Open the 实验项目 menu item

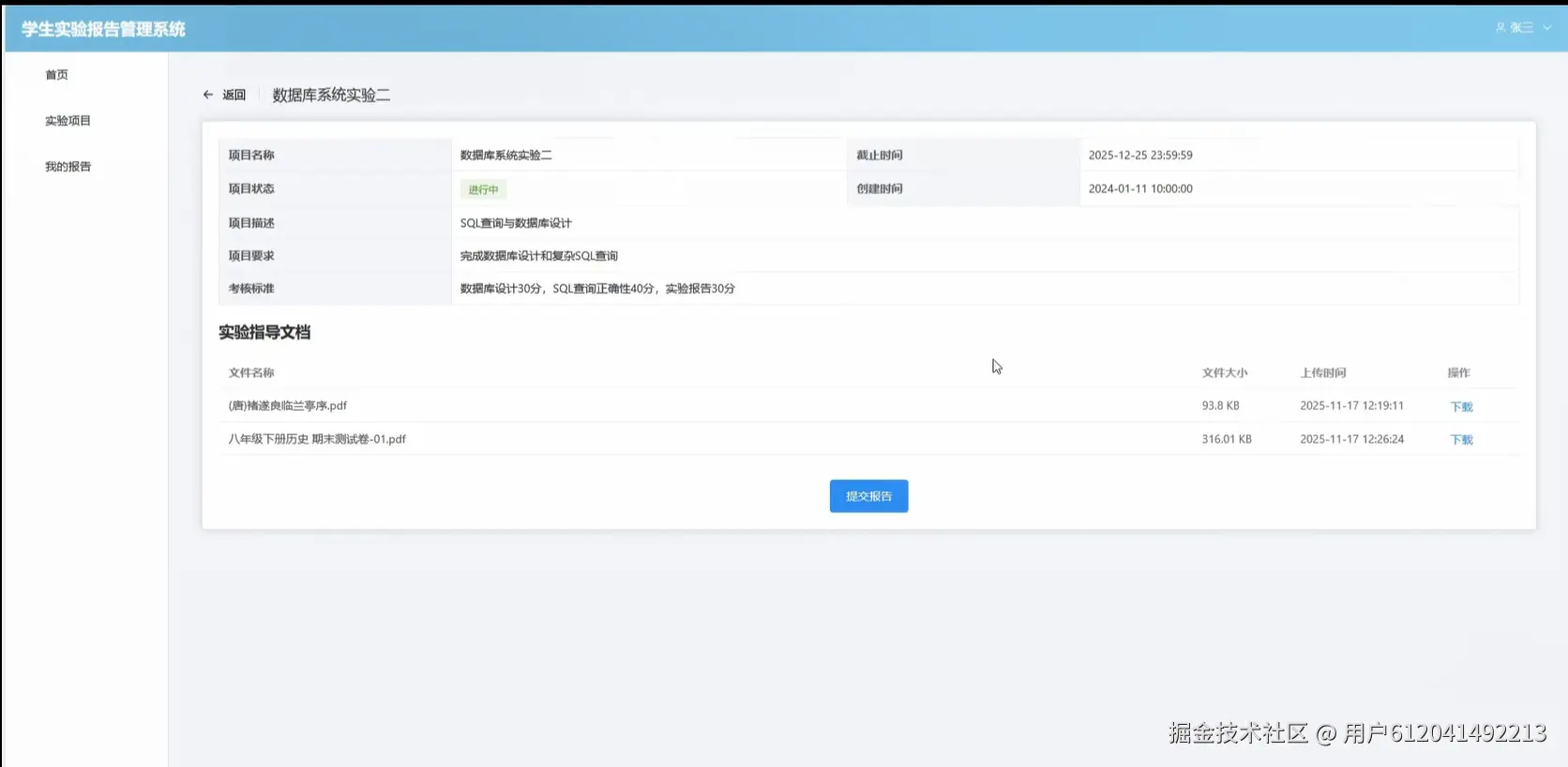click(68, 121)
